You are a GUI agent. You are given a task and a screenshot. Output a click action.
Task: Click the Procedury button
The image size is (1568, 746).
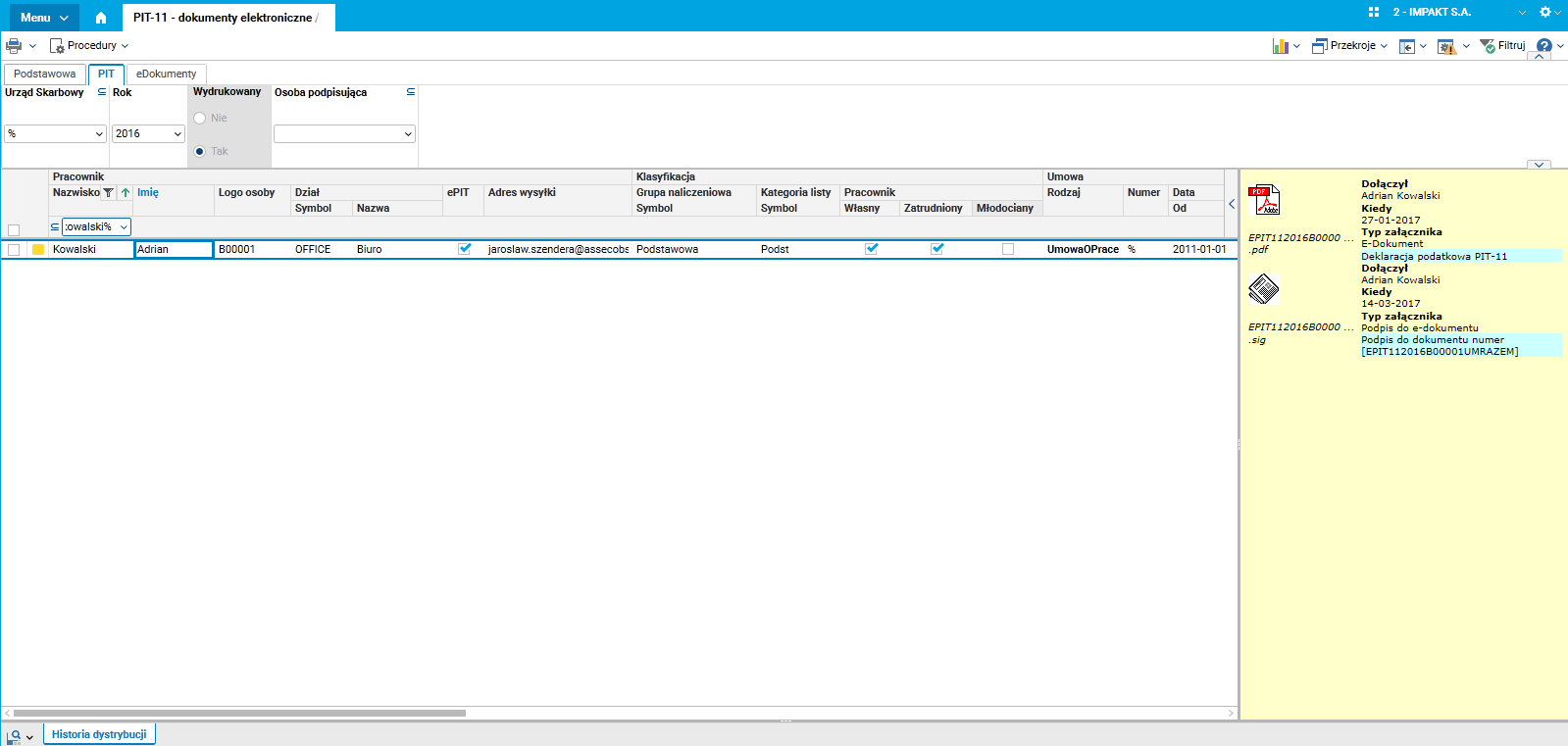89,46
